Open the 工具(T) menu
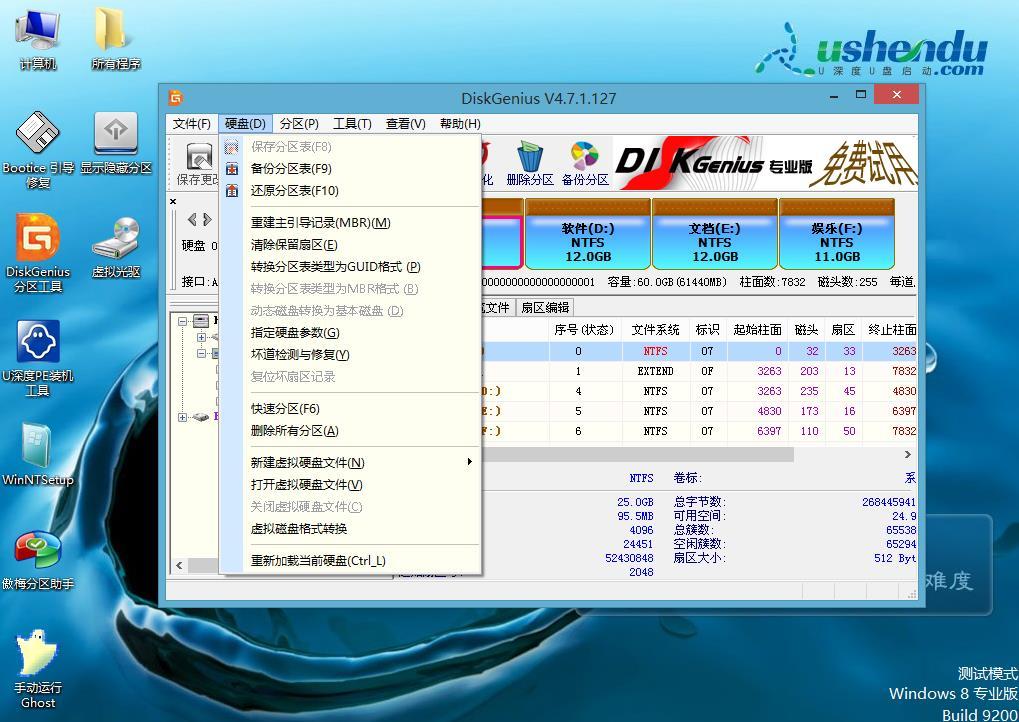1019x722 pixels. [352, 123]
